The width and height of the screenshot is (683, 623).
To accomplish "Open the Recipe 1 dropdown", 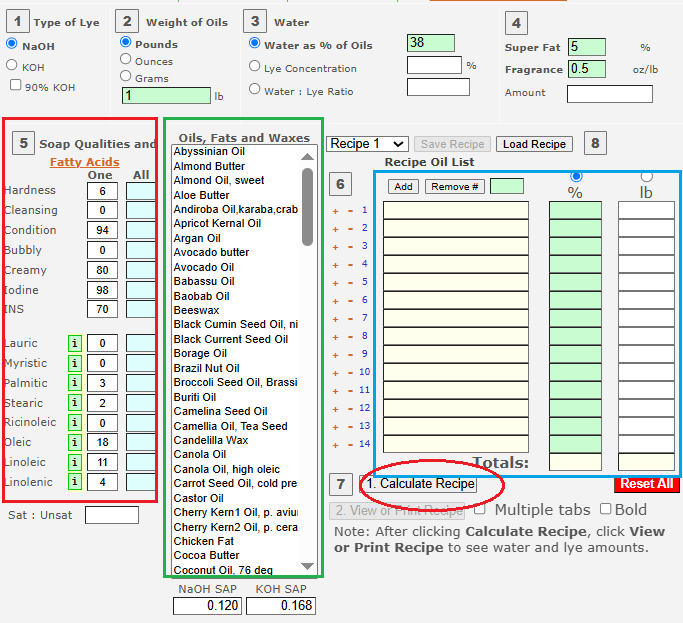I will click(x=367, y=144).
